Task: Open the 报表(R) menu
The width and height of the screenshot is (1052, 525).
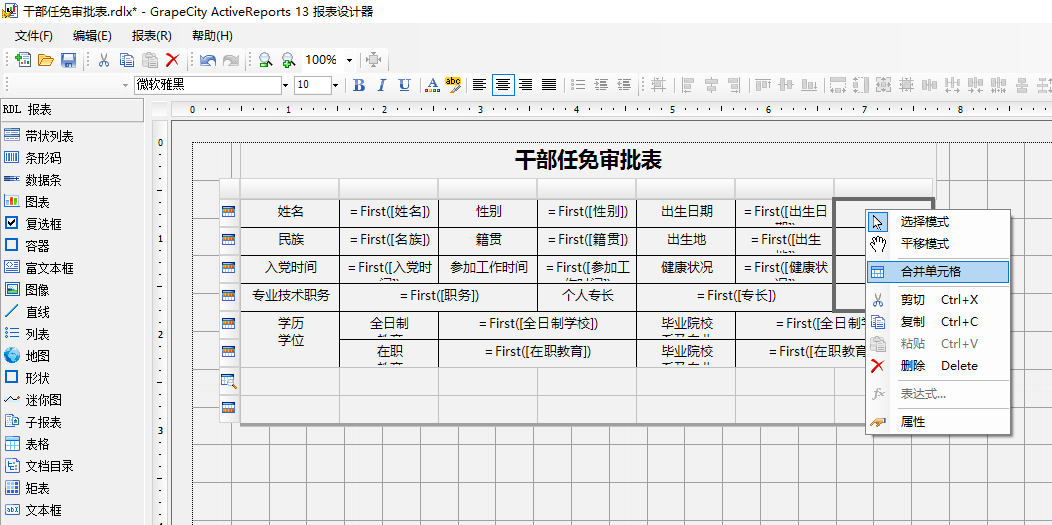Action: (151, 36)
